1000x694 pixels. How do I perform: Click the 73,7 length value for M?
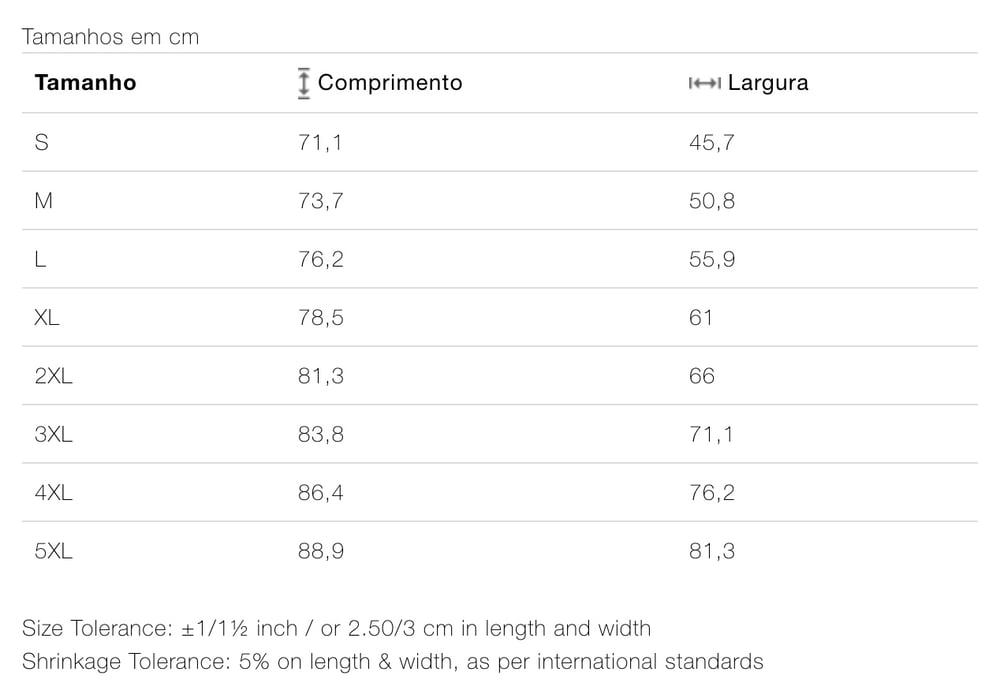point(320,201)
